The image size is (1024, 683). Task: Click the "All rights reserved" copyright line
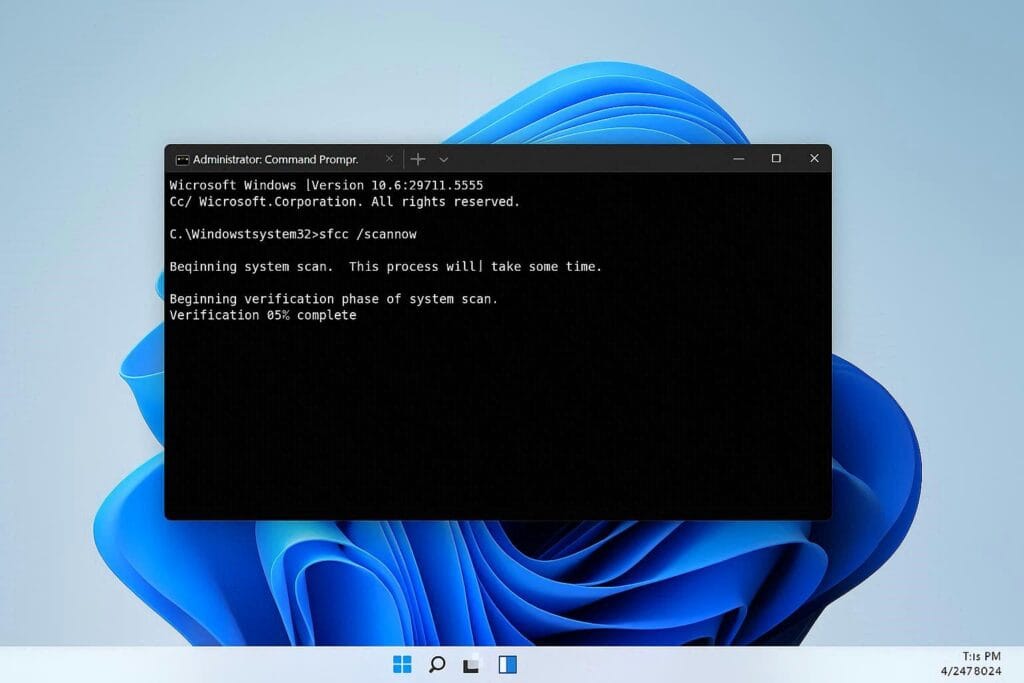coord(345,201)
